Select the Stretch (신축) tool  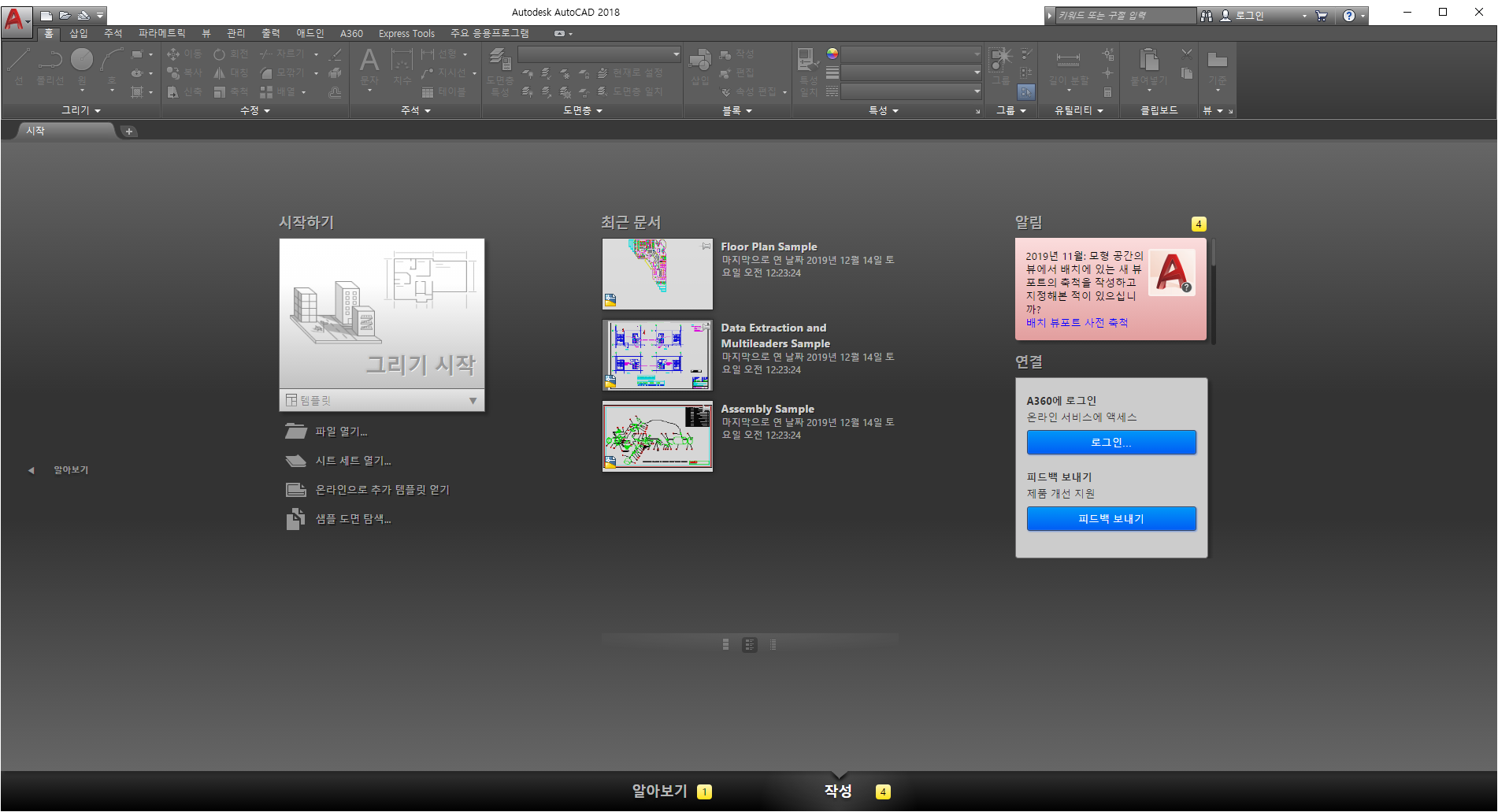click(x=184, y=92)
